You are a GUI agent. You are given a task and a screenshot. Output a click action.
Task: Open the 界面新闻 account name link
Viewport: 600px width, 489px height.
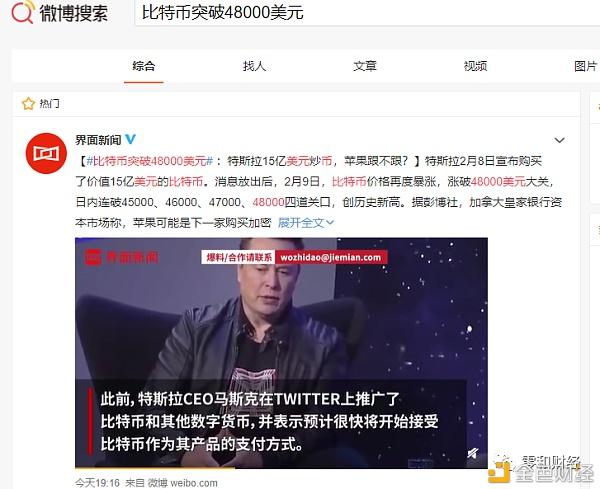click(98, 140)
